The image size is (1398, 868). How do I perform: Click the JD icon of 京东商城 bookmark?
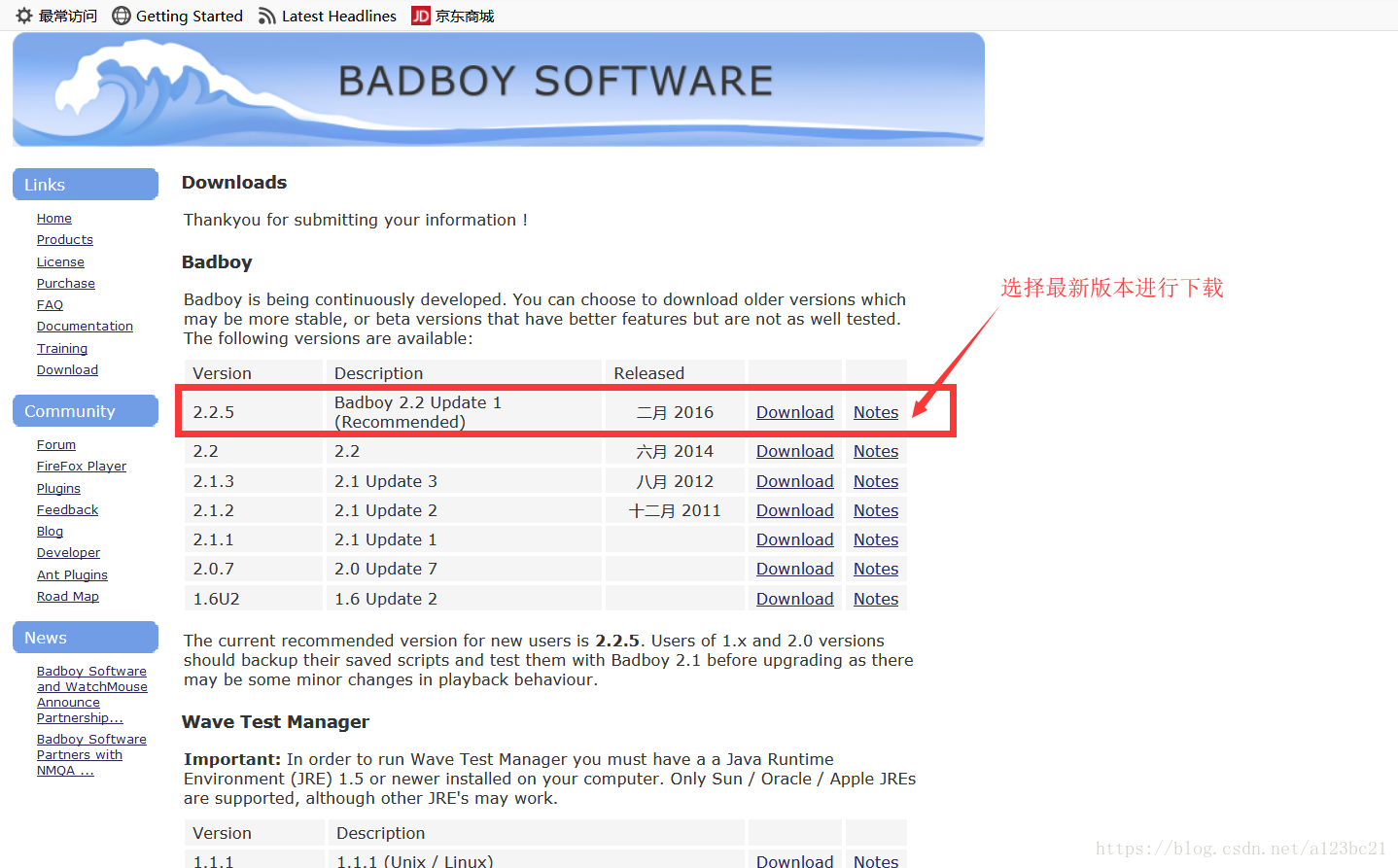(x=421, y=16)
